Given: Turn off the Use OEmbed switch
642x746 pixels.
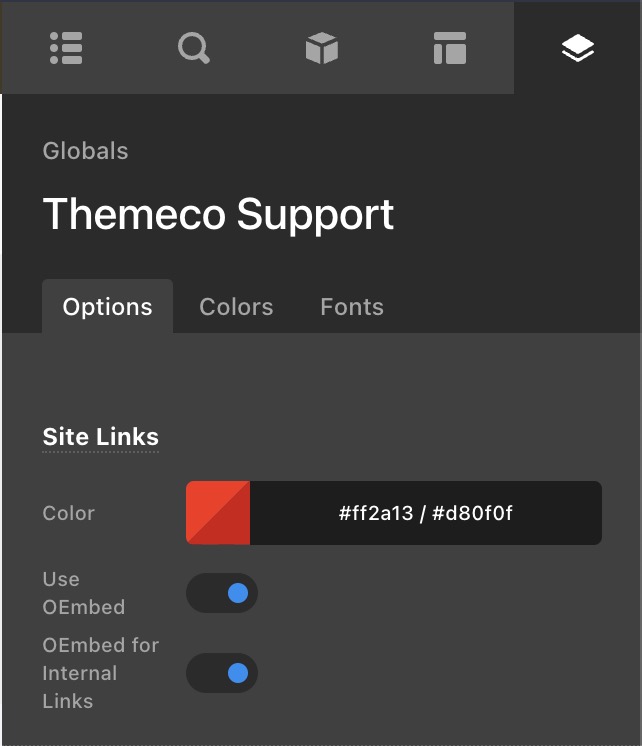Looking at the screenshot, I should coord(222,593).
